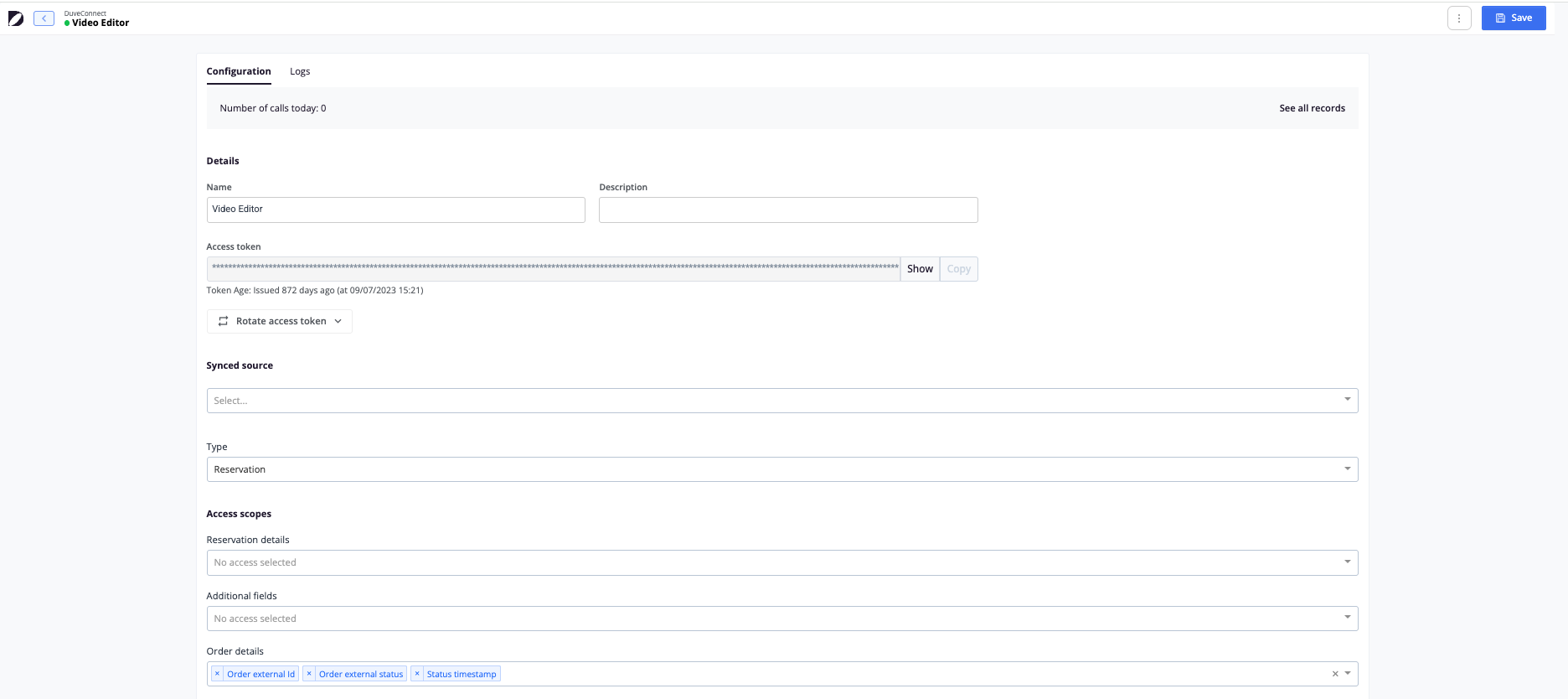
Task: Open the Additional fields access dropdown
Action: pos(781,619)
